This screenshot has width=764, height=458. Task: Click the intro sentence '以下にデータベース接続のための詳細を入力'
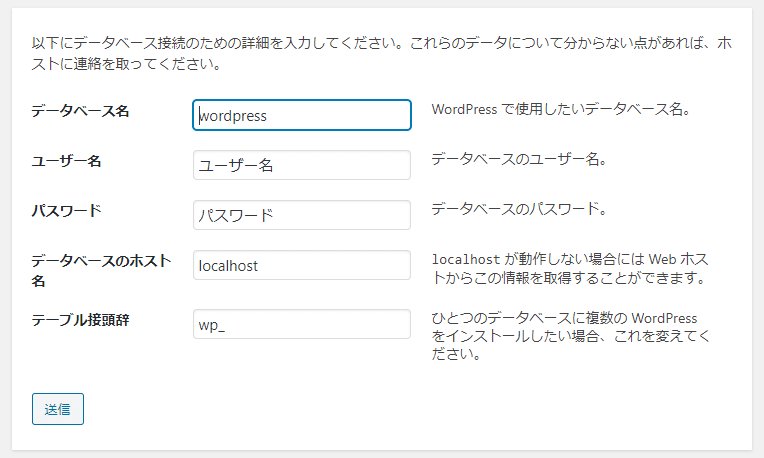click(200, 45)
